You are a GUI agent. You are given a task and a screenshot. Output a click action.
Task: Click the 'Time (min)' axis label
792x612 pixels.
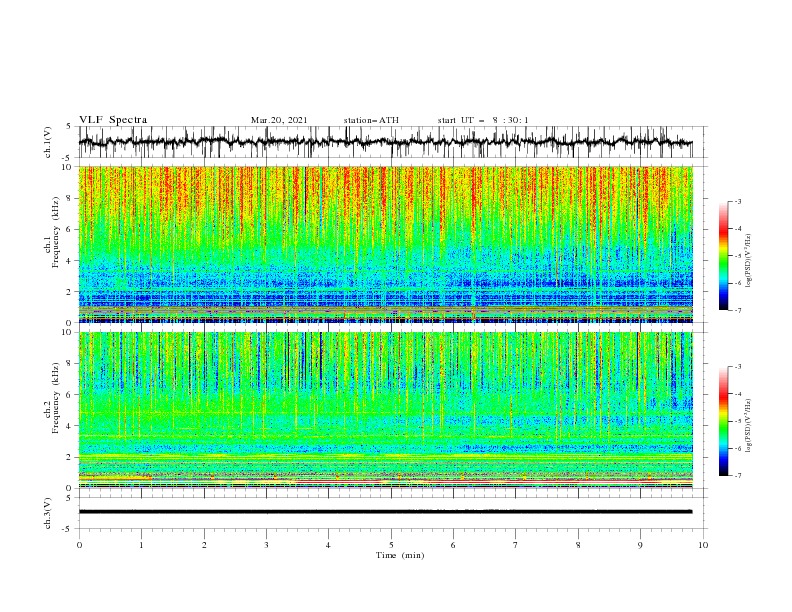400,555
